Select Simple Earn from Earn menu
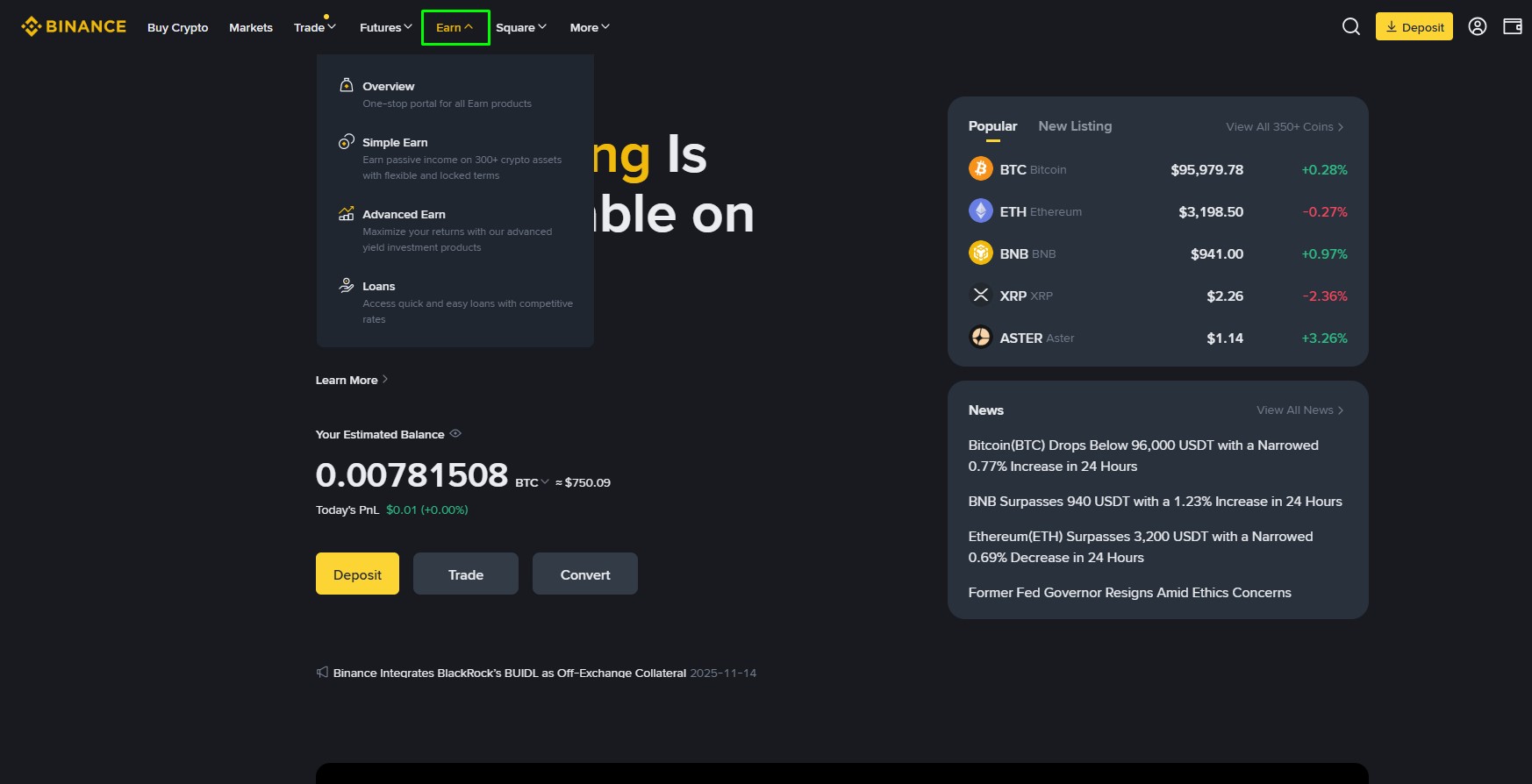 pyautogui.click(x=455, y=158)
